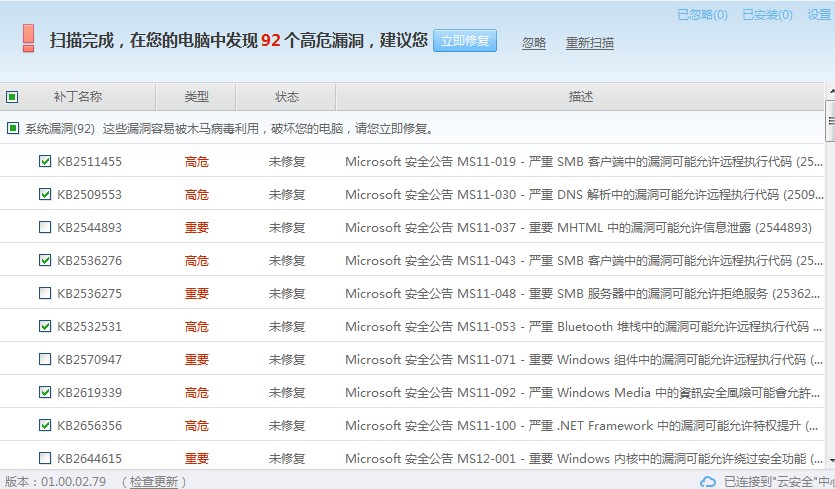Image resolution: width=835 pixels, height=489 pixels.
Task: Click the MS11-019 SMB description text
Action: (x=584, y=161)
